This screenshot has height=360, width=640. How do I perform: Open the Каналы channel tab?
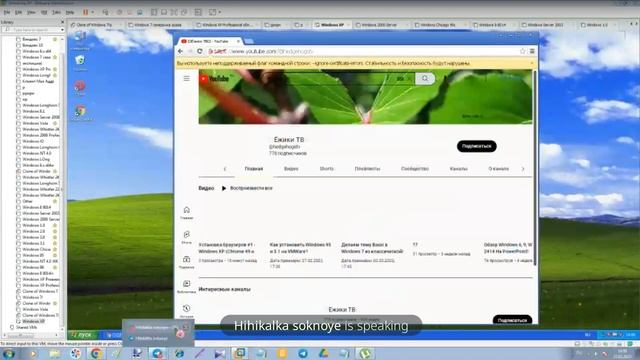458,169
